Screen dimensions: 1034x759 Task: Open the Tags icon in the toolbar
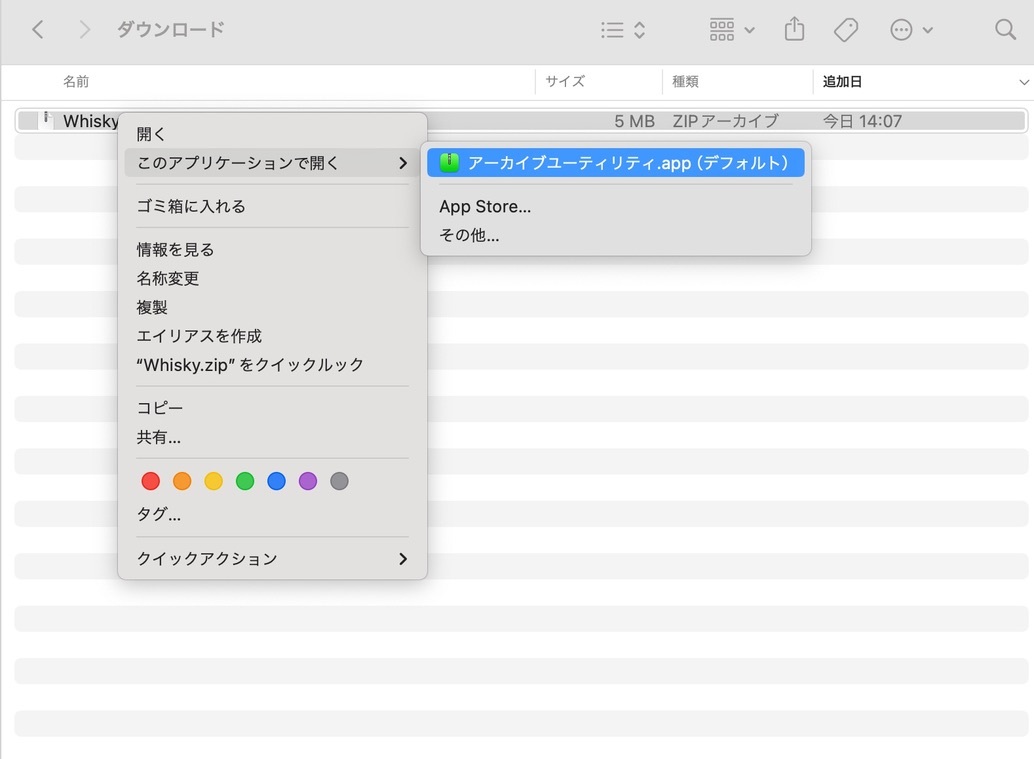pos(845,30)
